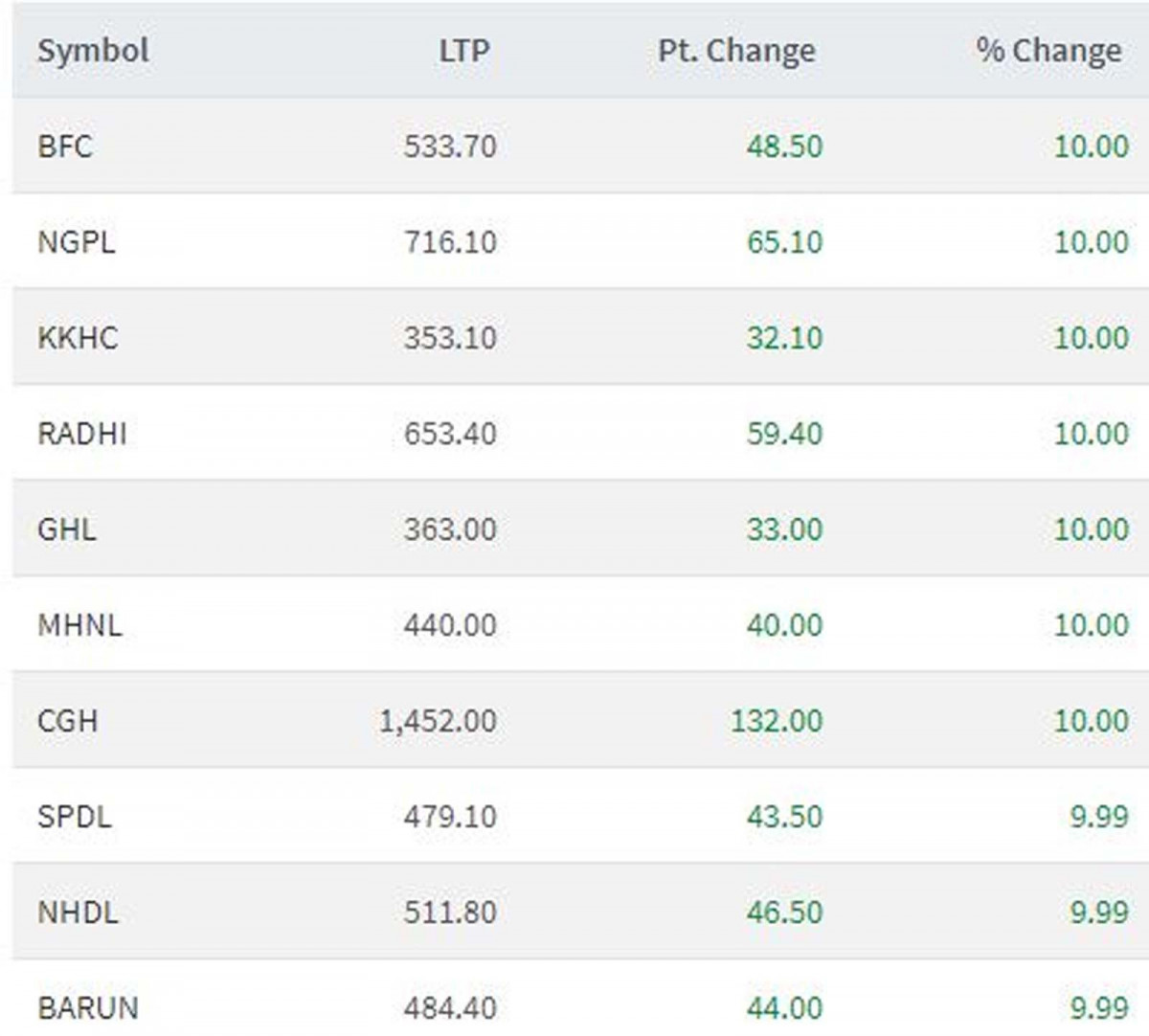Click NGPL's LTP value 716.10

450,242
